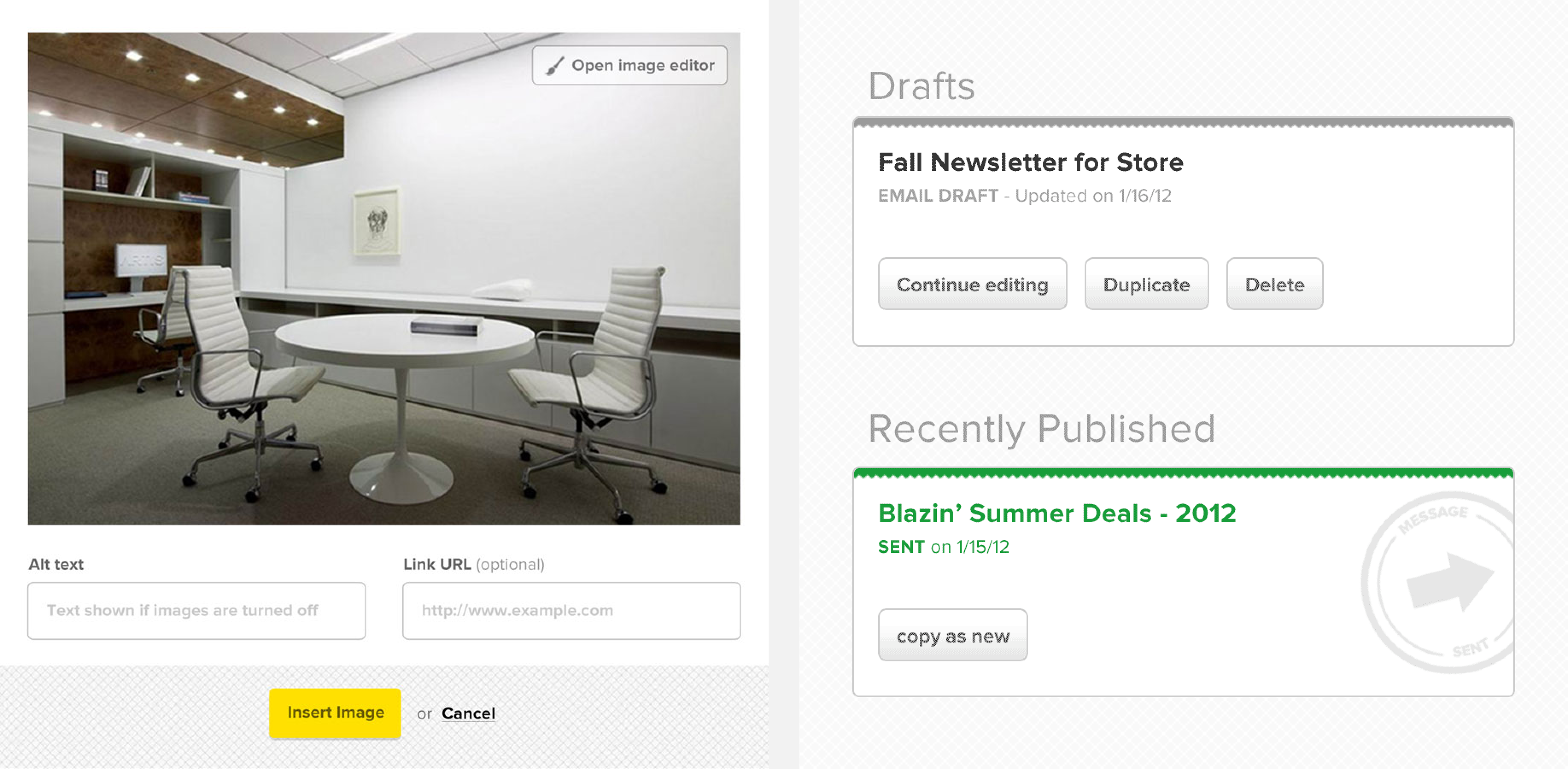Click into the Link URL field
1568x769 pixels.
571,611
